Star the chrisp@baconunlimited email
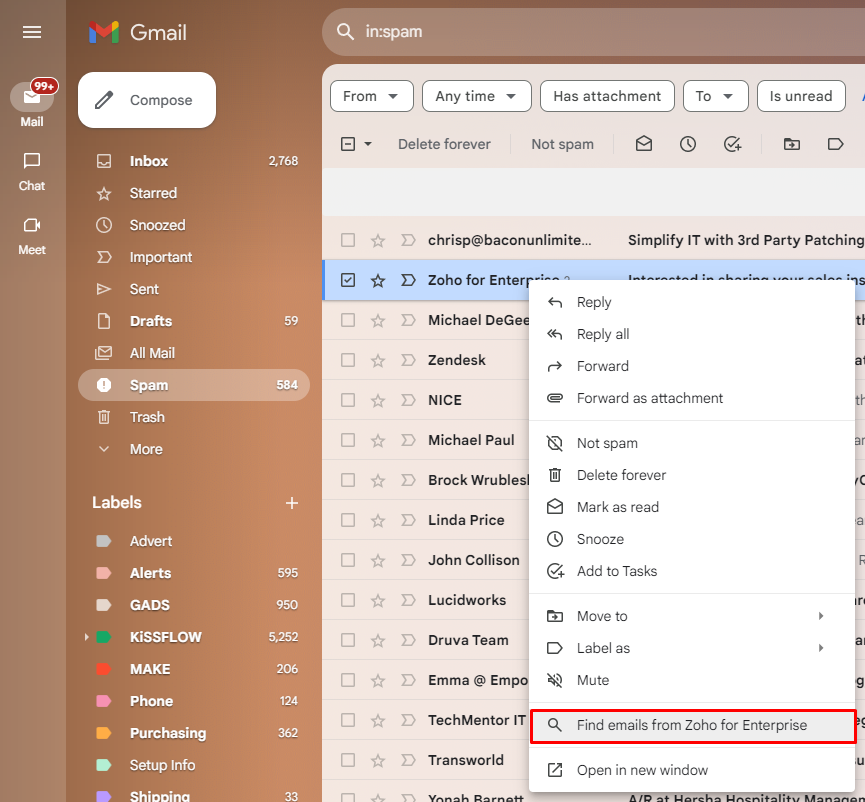The image size is (865, 802). pos(378,240)
